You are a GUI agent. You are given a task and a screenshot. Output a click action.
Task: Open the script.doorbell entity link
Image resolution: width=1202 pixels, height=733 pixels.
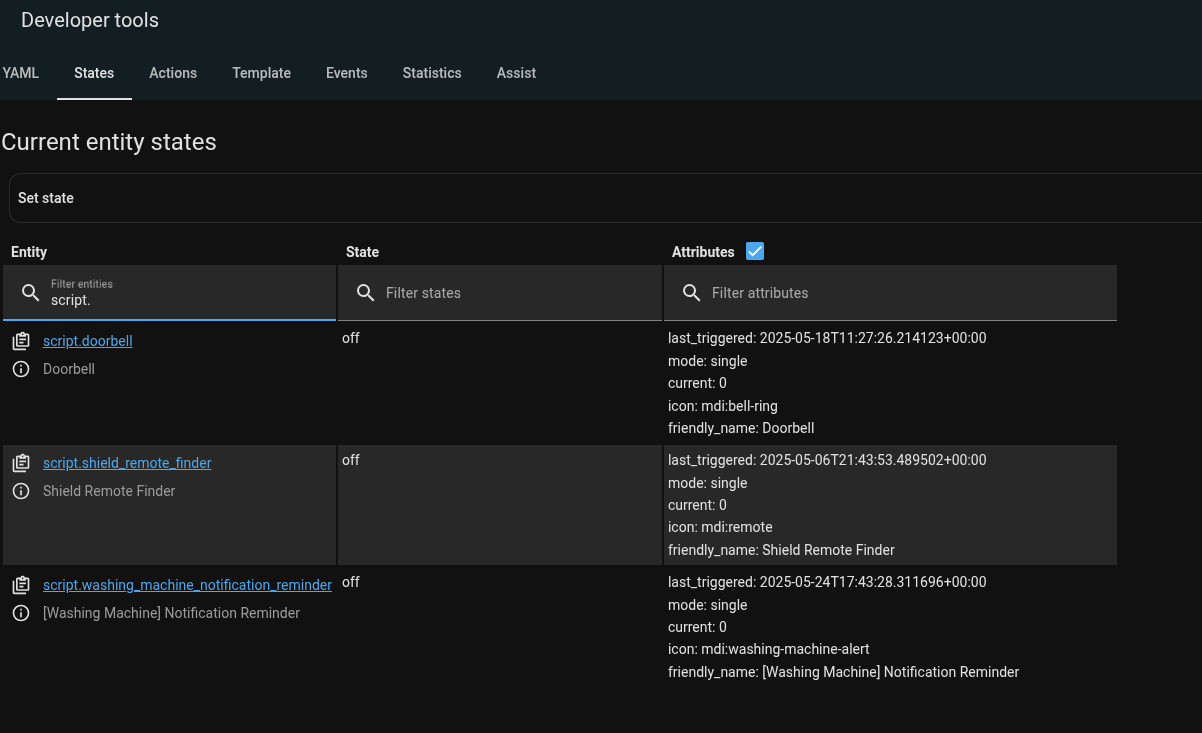tap(88, 341)
